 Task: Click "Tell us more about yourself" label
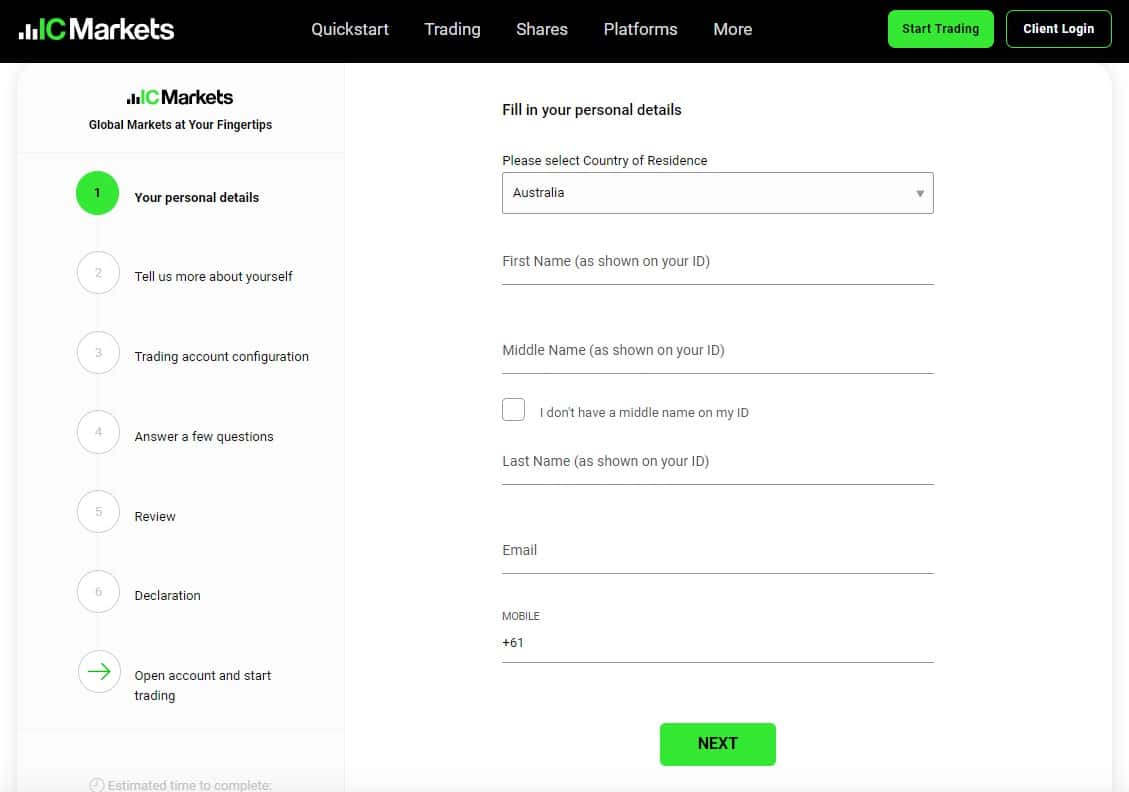pyautogui.click(x=213, y=276)
